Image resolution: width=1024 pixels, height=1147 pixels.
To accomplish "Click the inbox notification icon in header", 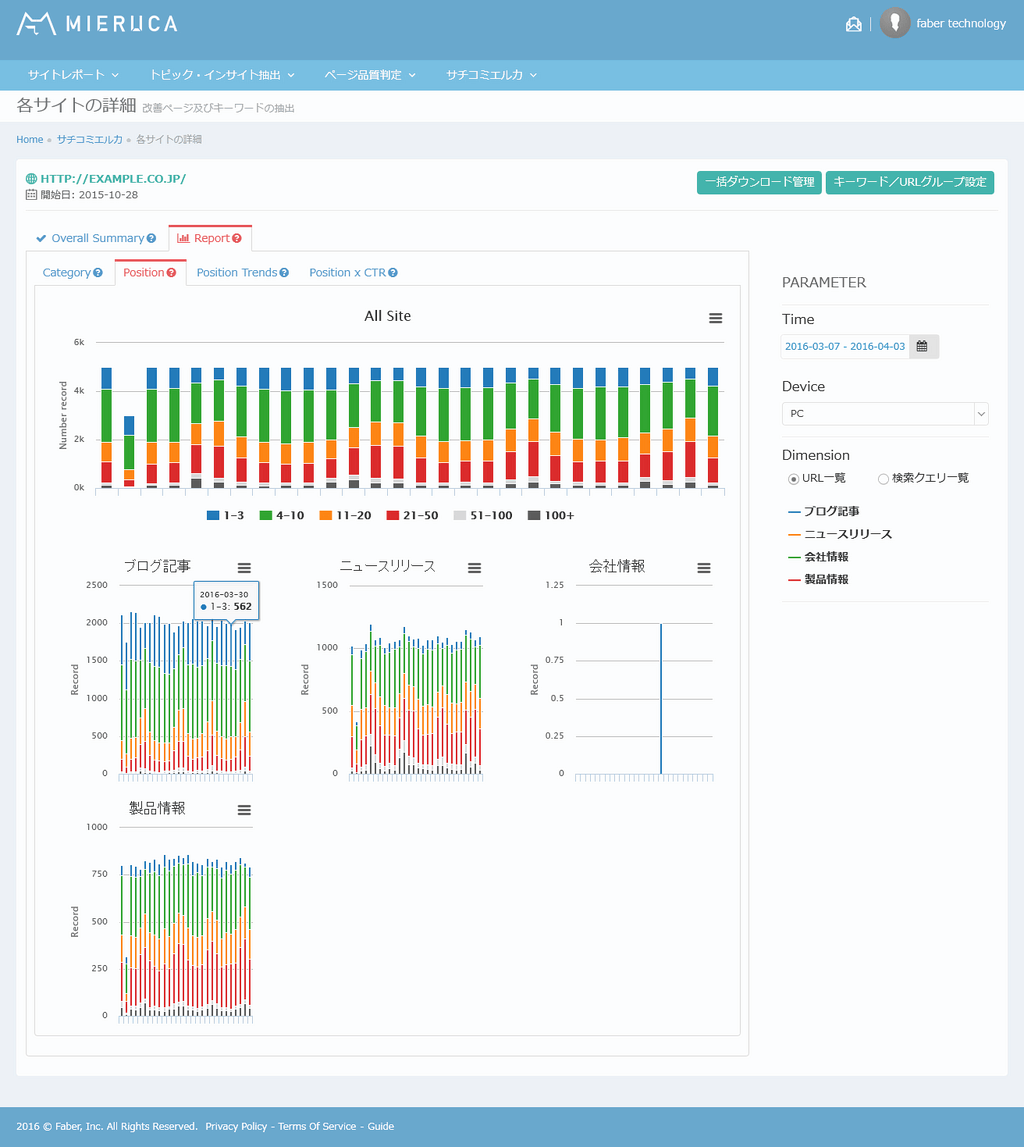I will pyautogui.click(x=853, y=24).
